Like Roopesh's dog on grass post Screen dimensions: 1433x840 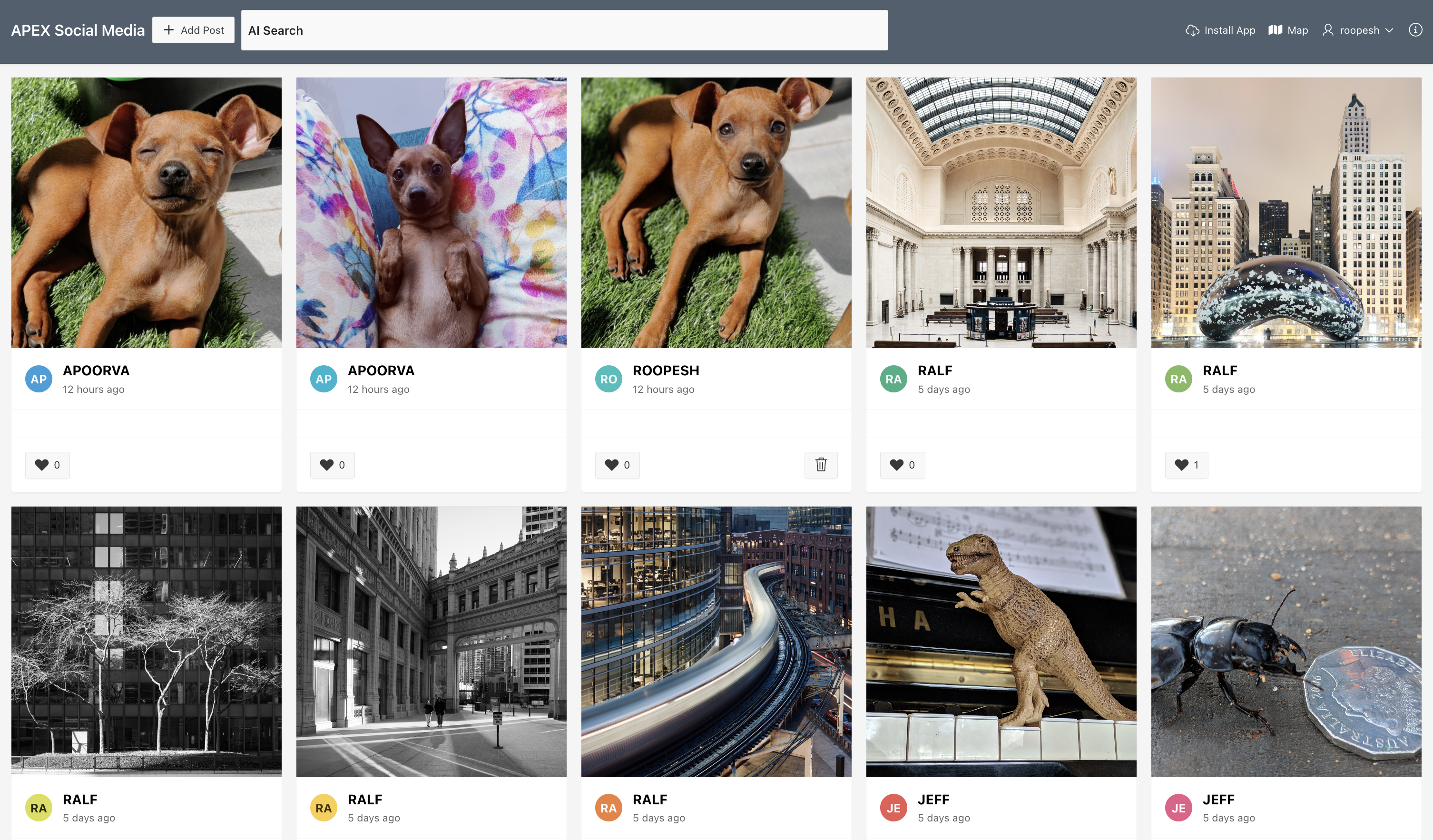(x=617, y=465)
